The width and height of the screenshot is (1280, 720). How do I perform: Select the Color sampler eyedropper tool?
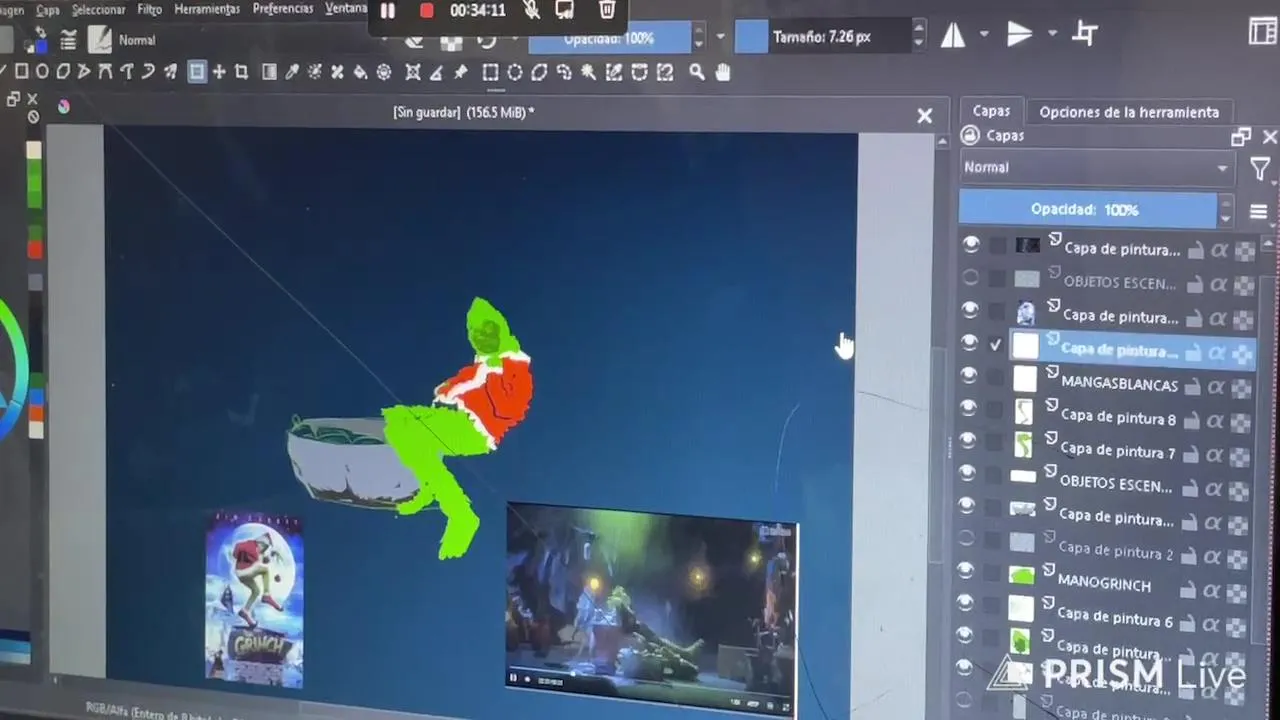coord(292,72)
